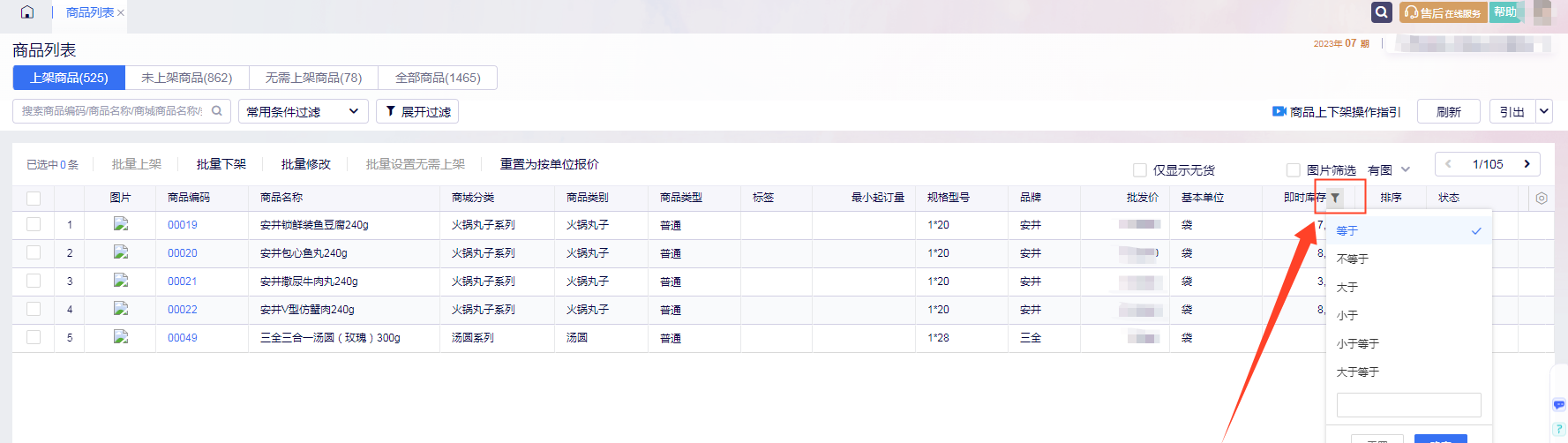Go to next page arrow
The image size is (1568, 443).
(1527, 164)
